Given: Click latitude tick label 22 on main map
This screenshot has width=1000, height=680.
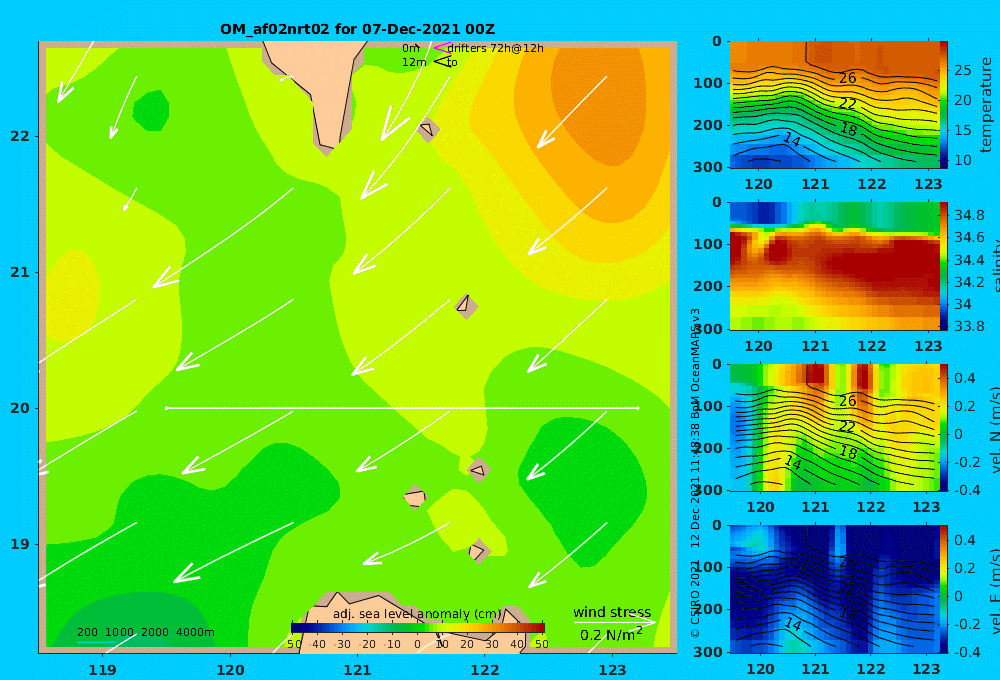Looking at the screenshot, I should click(20, 136).
